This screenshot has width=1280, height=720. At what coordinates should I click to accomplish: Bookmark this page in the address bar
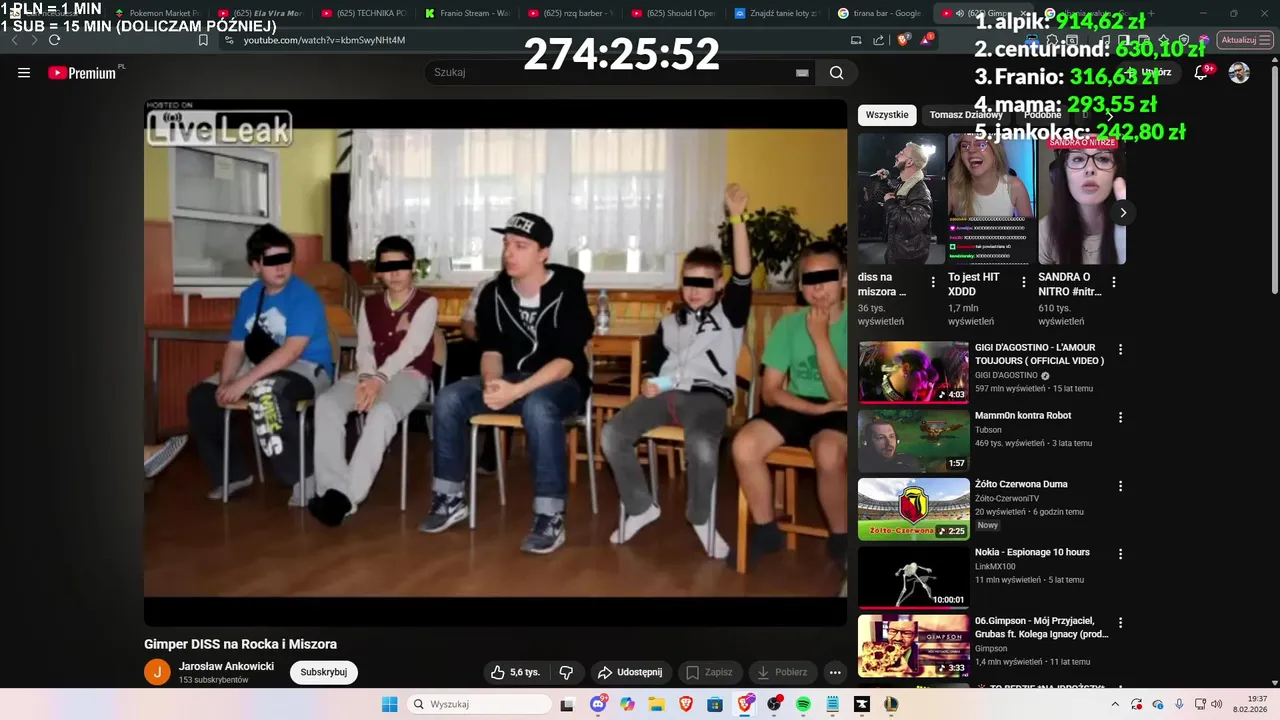click(x=203, y=40)
